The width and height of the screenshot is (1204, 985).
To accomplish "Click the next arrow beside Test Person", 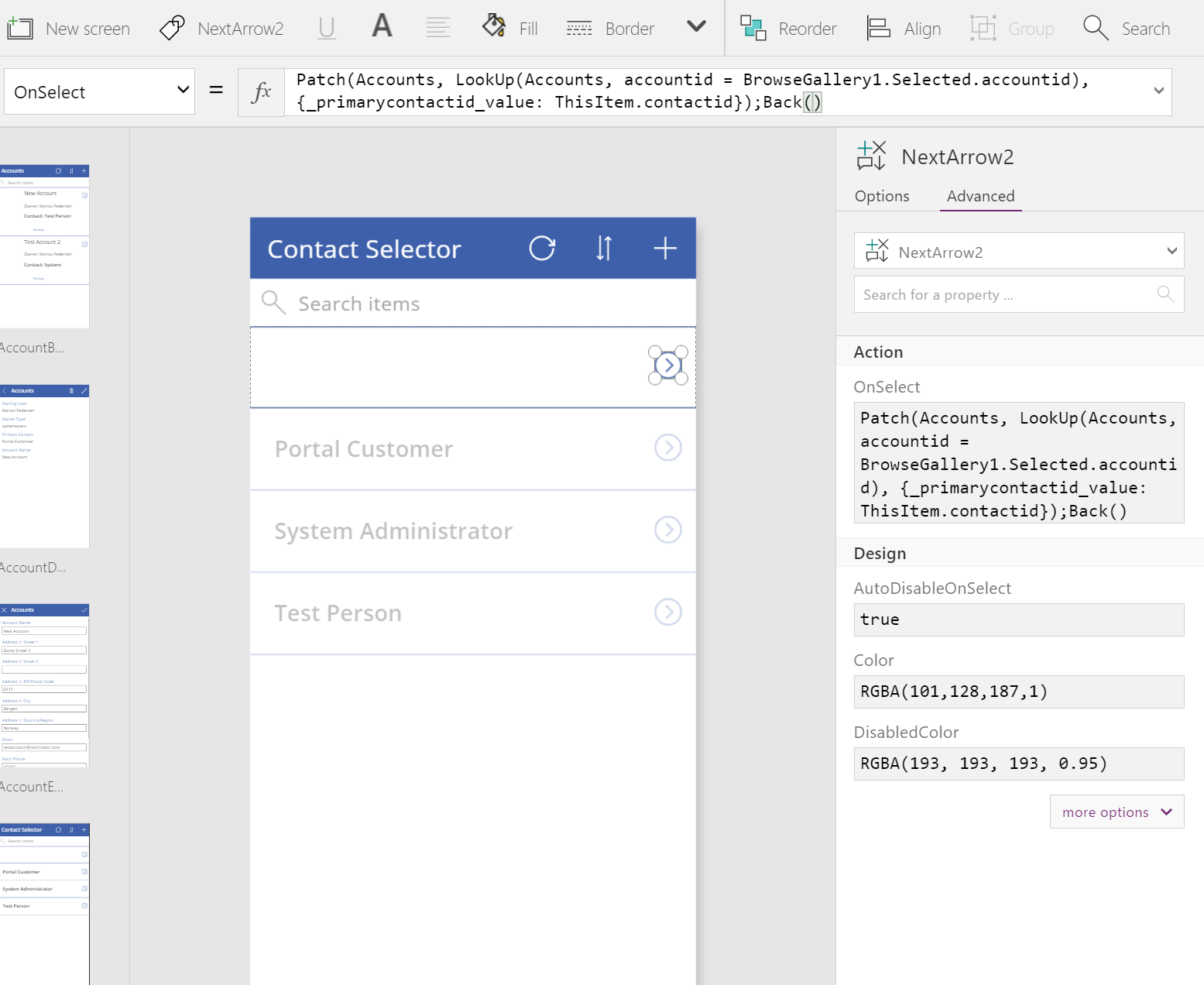I will [x=668, y=612].
